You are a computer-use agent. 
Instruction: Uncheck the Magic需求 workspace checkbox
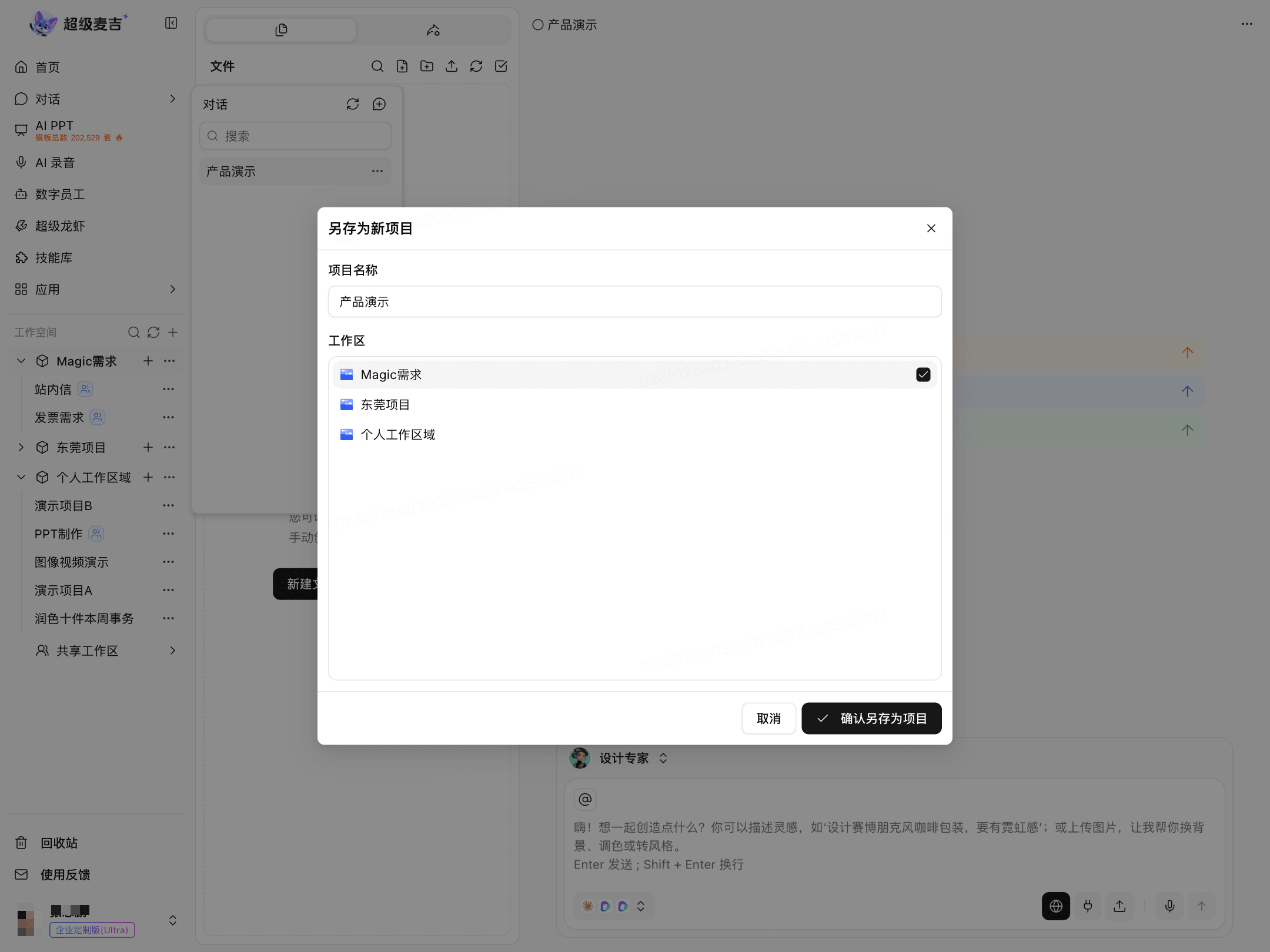(x=923, y=375)
